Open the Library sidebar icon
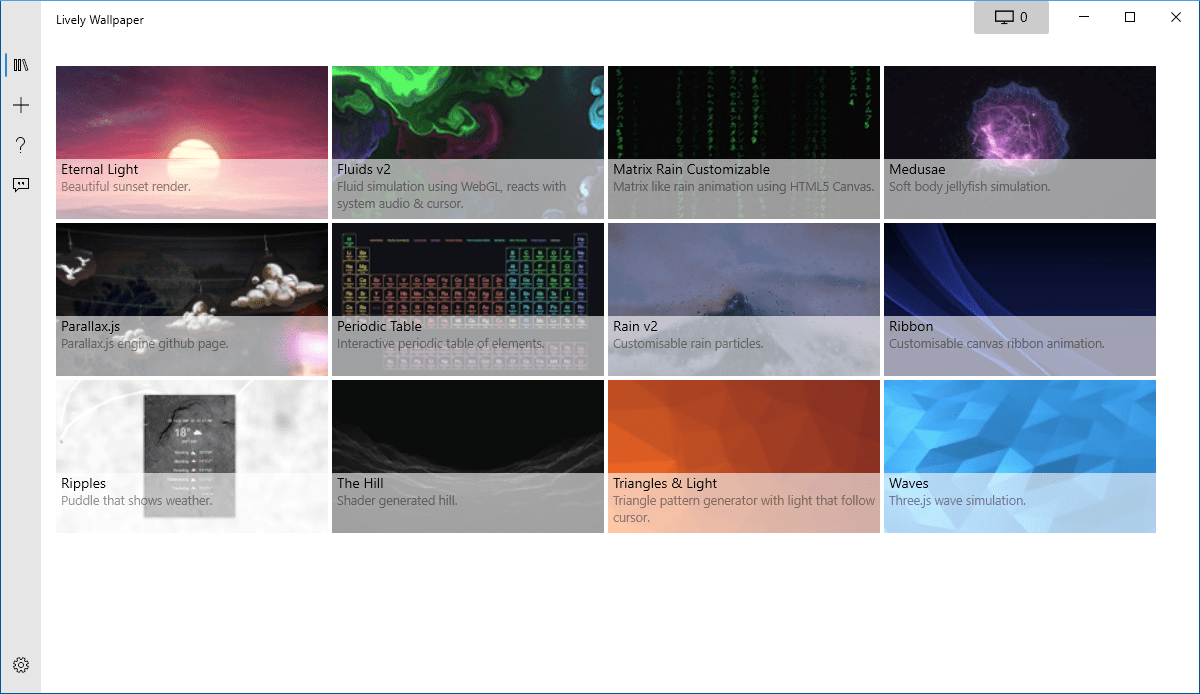The width and height of the screenshot is (1200, 694). point(21,65)
